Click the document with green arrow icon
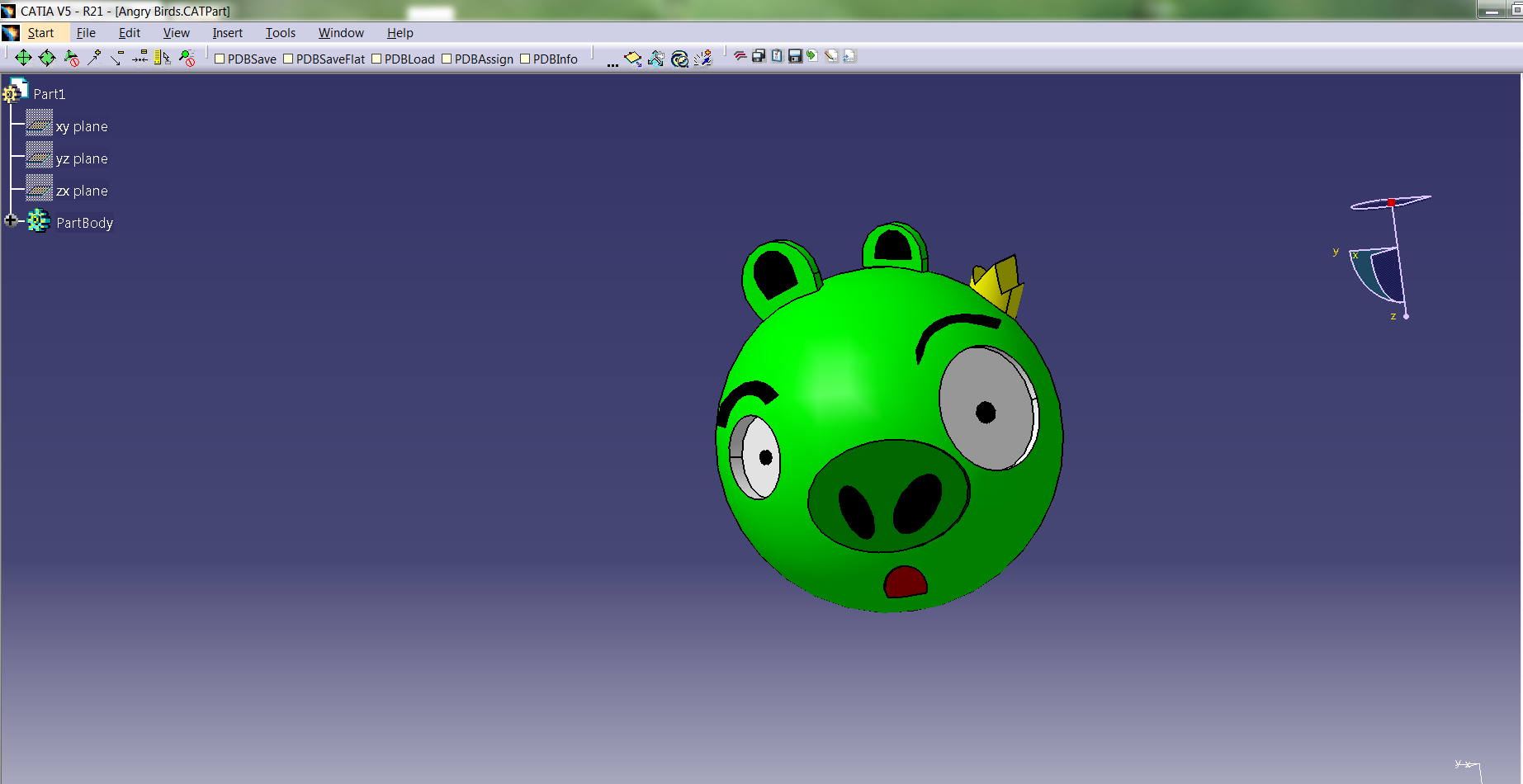This screenshot has height=784, width=1523. click(812, 56)
